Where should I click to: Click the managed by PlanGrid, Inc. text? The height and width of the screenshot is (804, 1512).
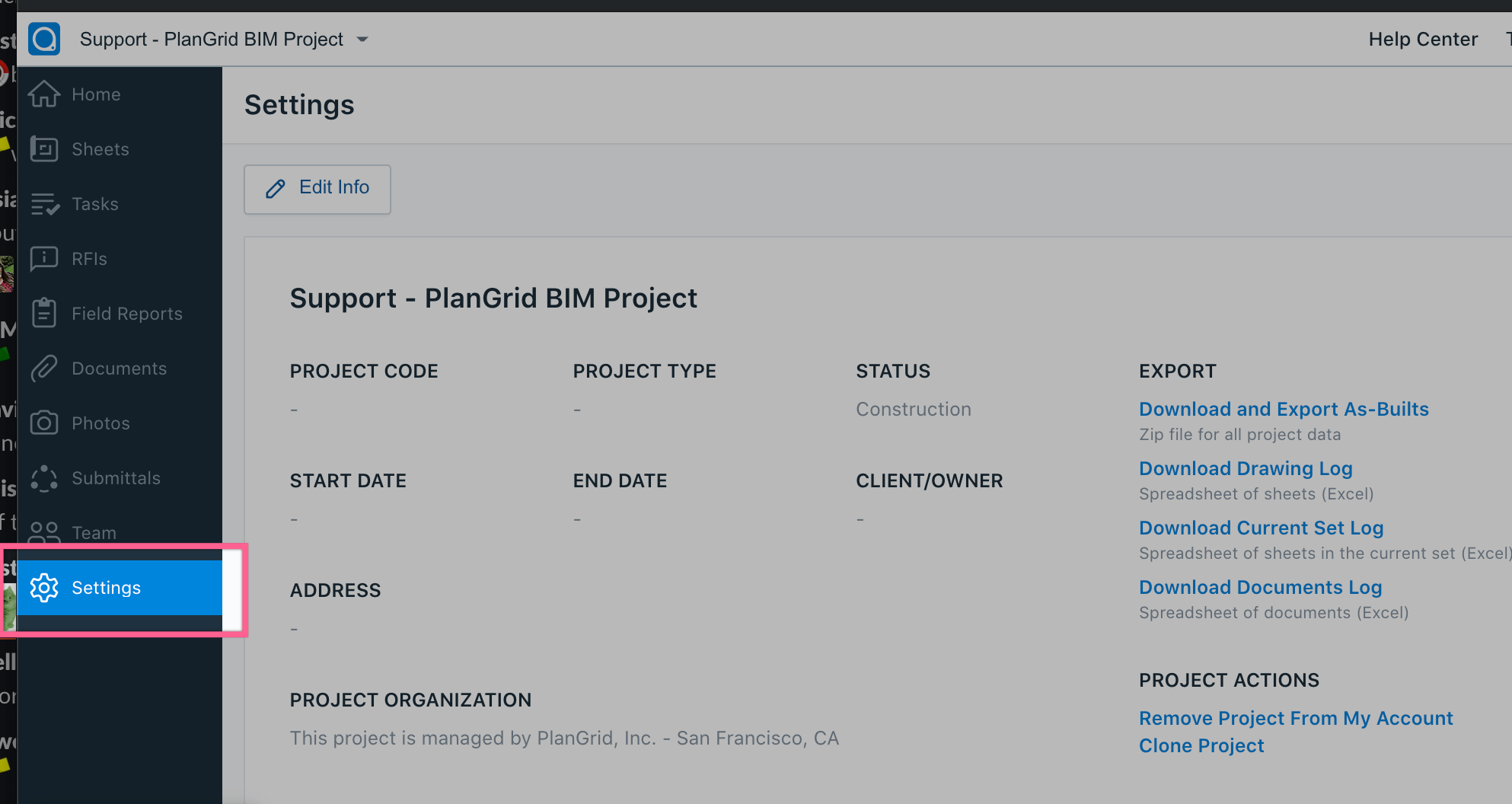564,738
